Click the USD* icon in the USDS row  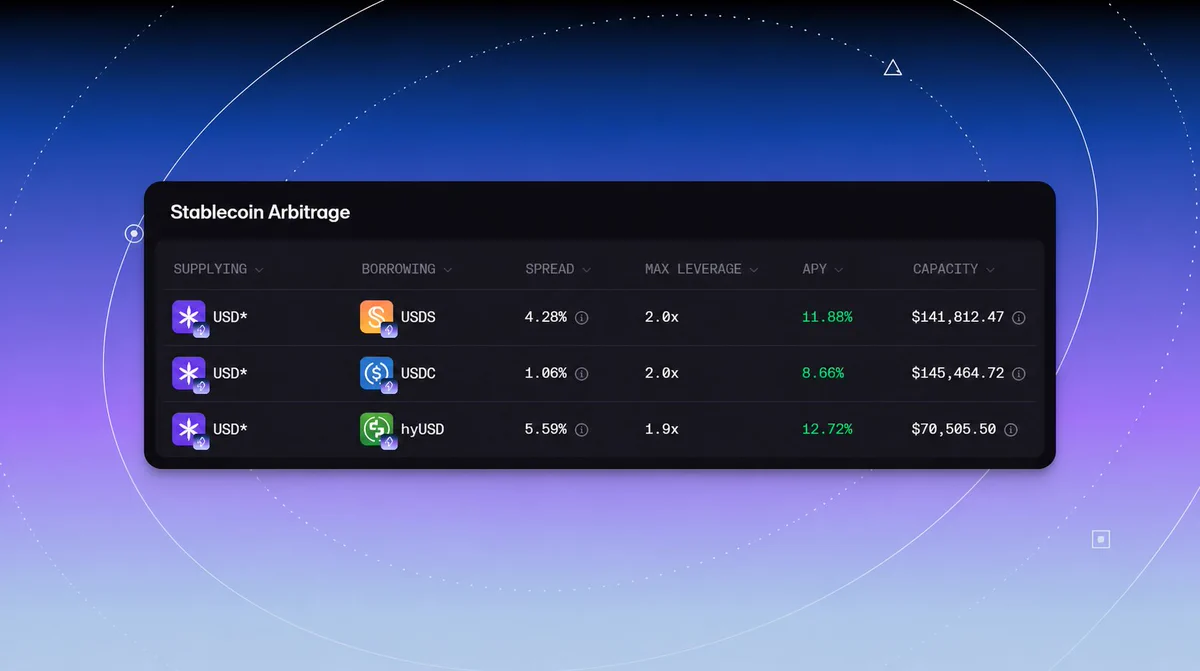point(190,317)
